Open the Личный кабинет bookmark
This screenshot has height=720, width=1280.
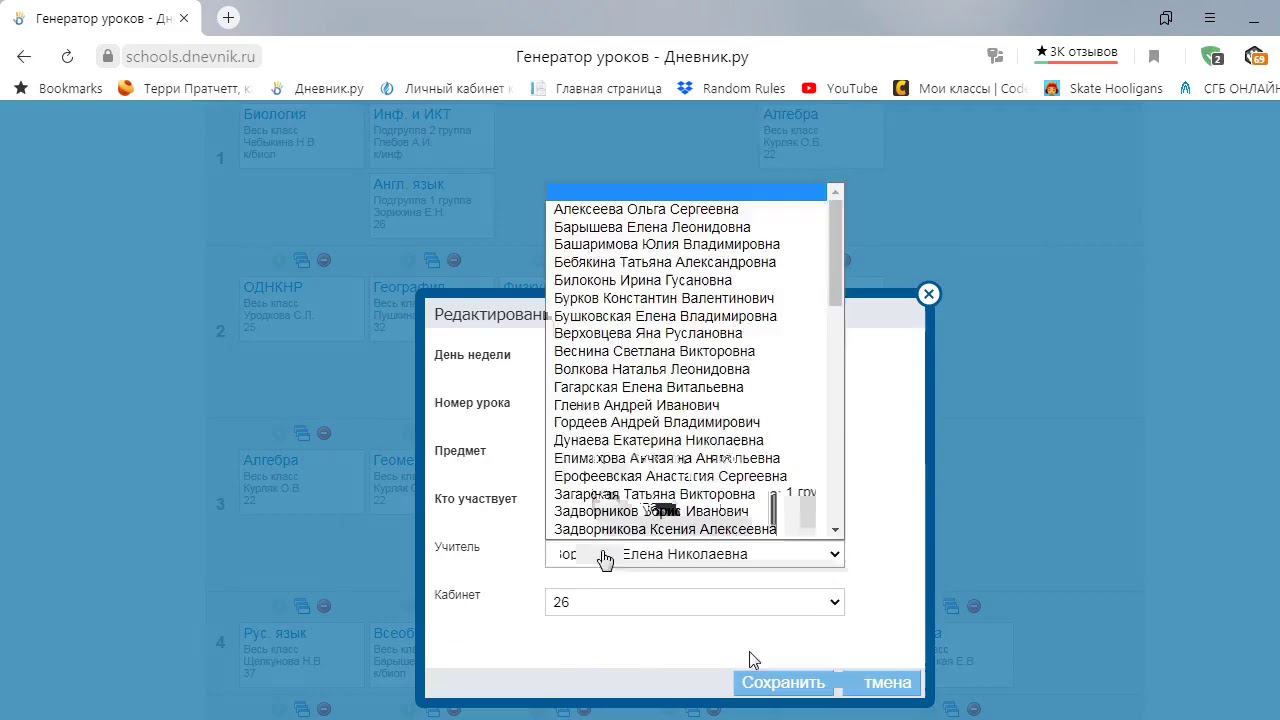click(x=445, y=88)
